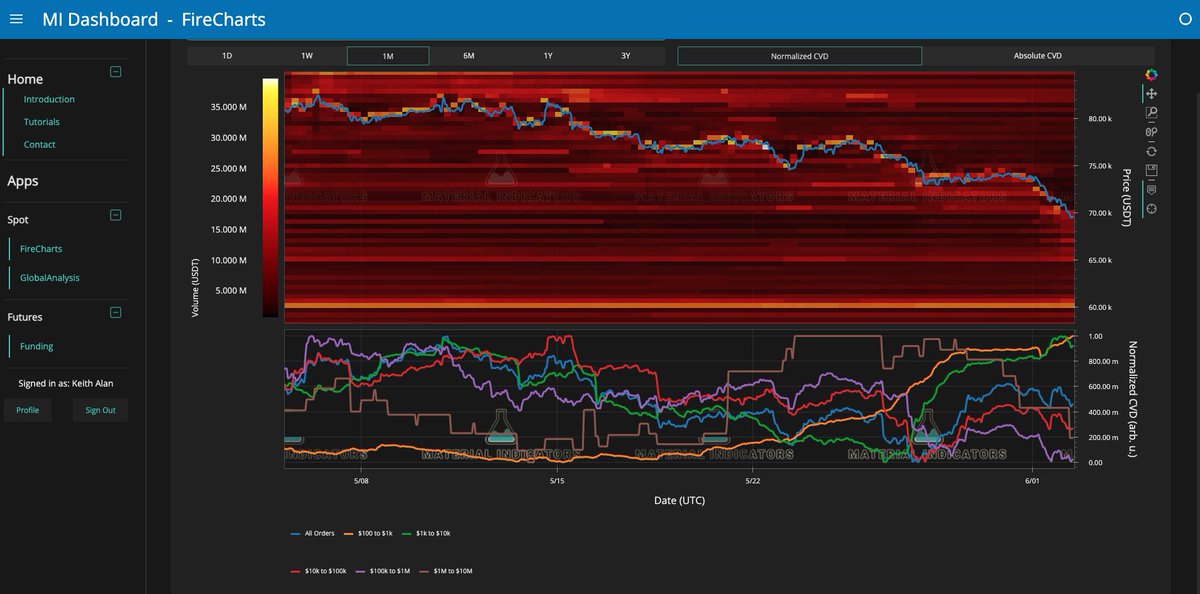Switch to the 3Y timeframe
1200x594 pixels.
click(626, 56)
